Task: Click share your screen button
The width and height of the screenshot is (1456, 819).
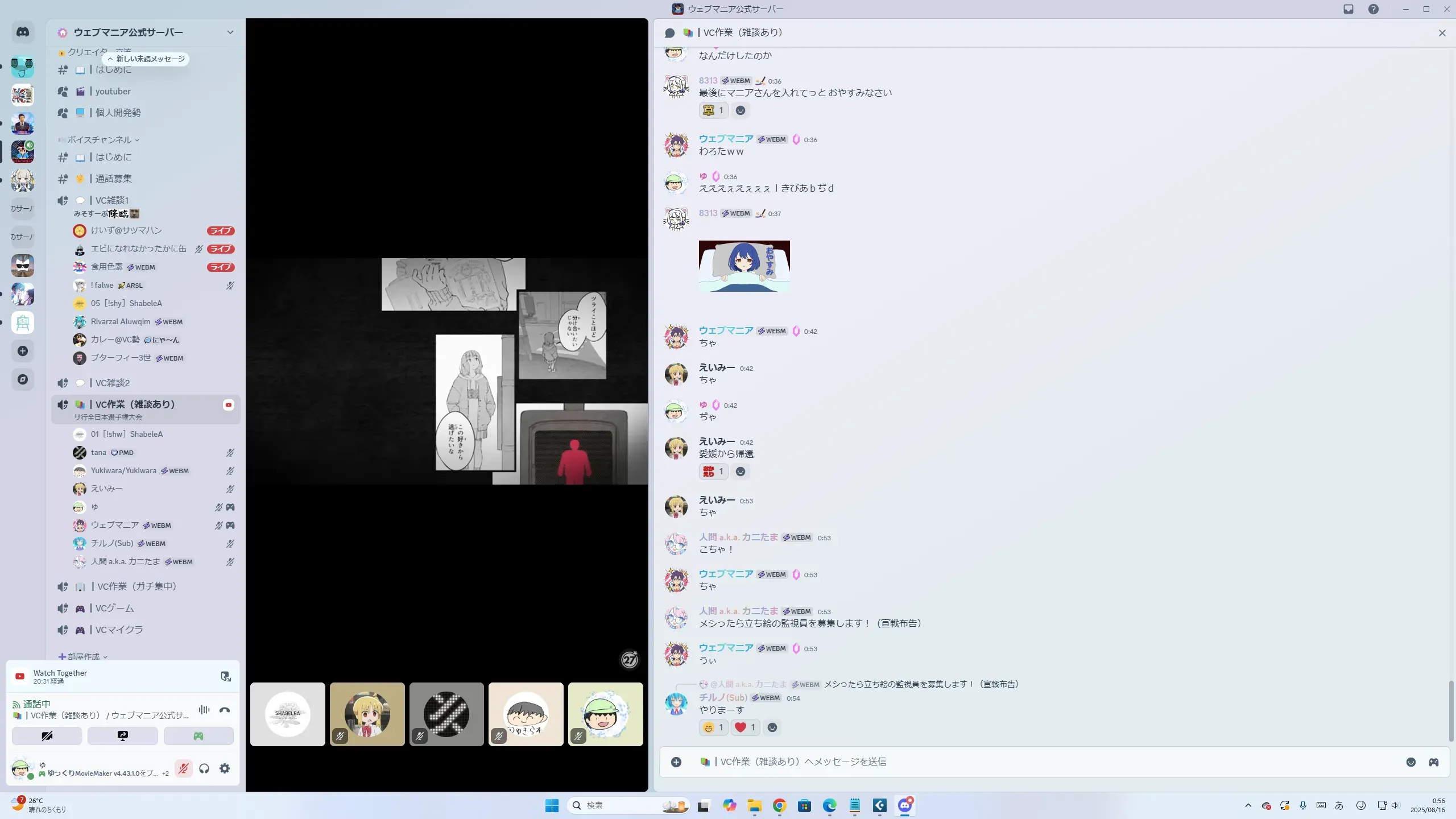Action: [123, 736]
